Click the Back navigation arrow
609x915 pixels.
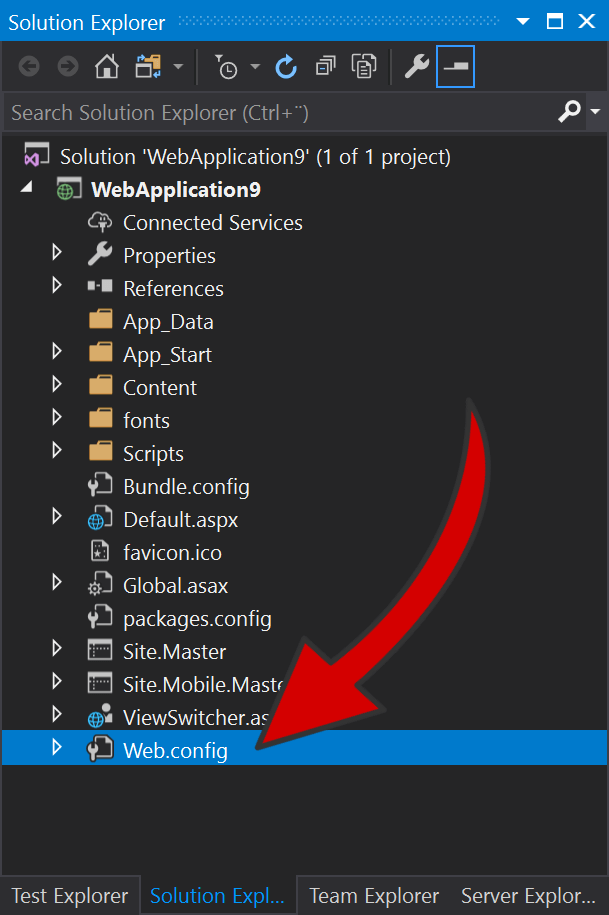click(x=28, y=66)
